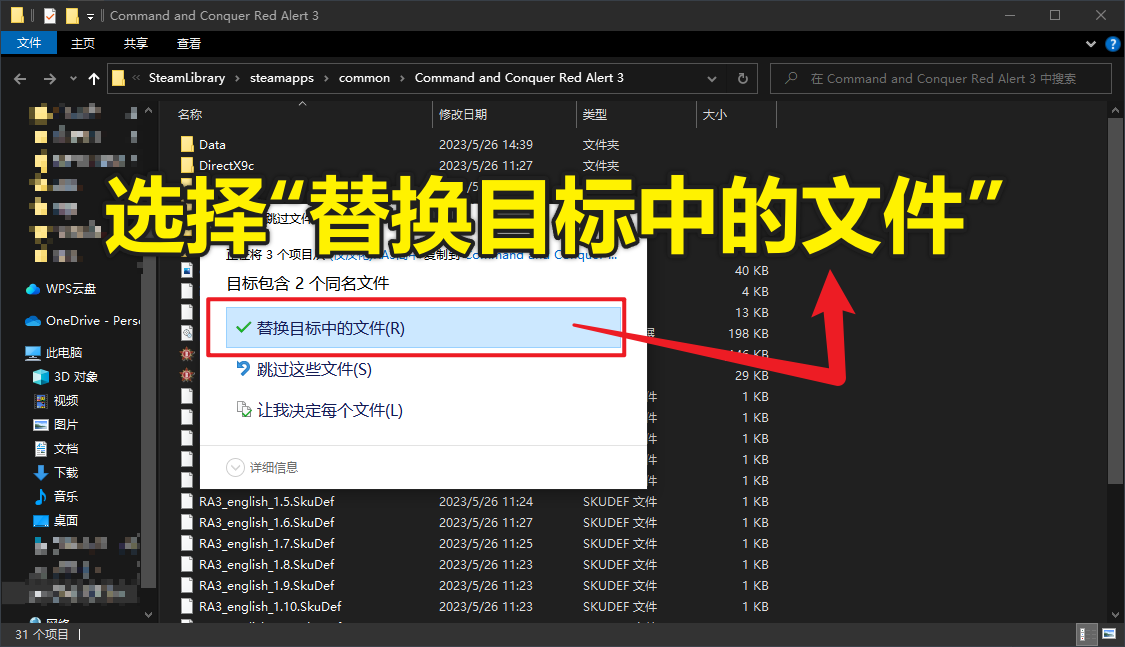Image resolution: width=1125 pixels, height=647 pixels.
Task: Select file RA3_english_1.7.SkuDef
Action: [266, 543]
